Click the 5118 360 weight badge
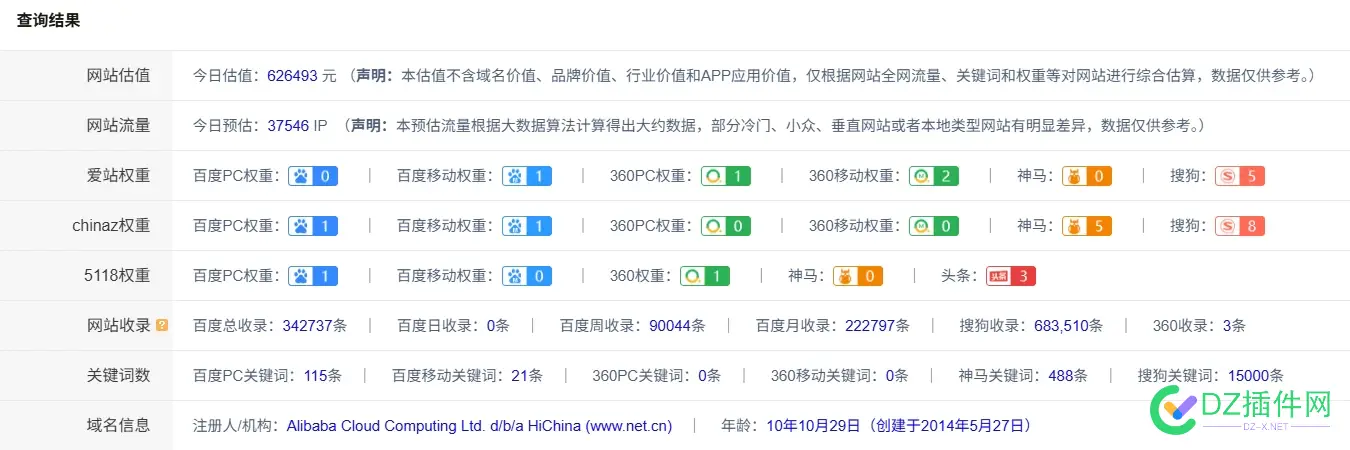The image size is (1350, 450). [706, 276]
